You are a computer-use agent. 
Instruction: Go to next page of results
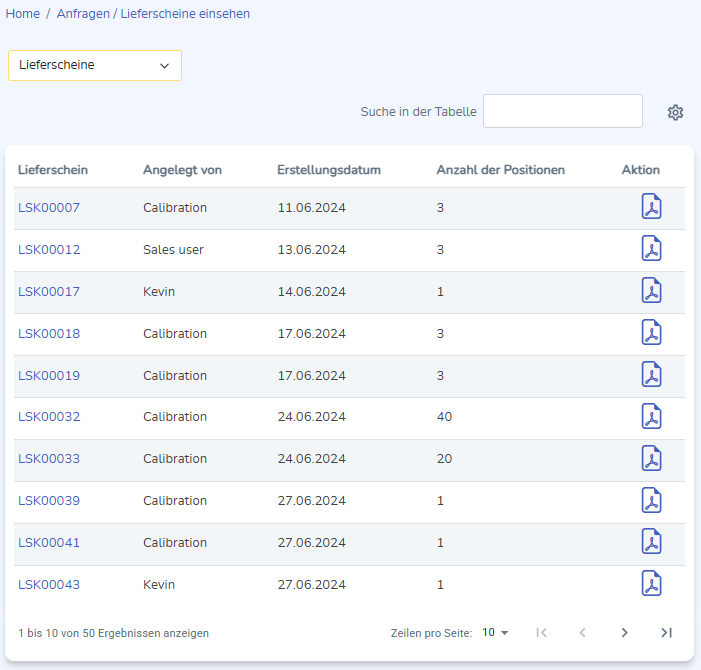624,632
